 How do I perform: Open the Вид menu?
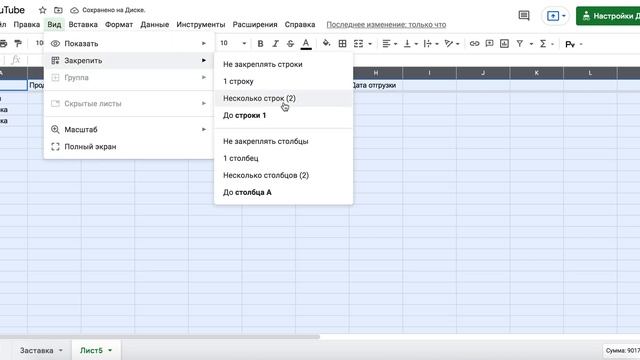(54, 24)
